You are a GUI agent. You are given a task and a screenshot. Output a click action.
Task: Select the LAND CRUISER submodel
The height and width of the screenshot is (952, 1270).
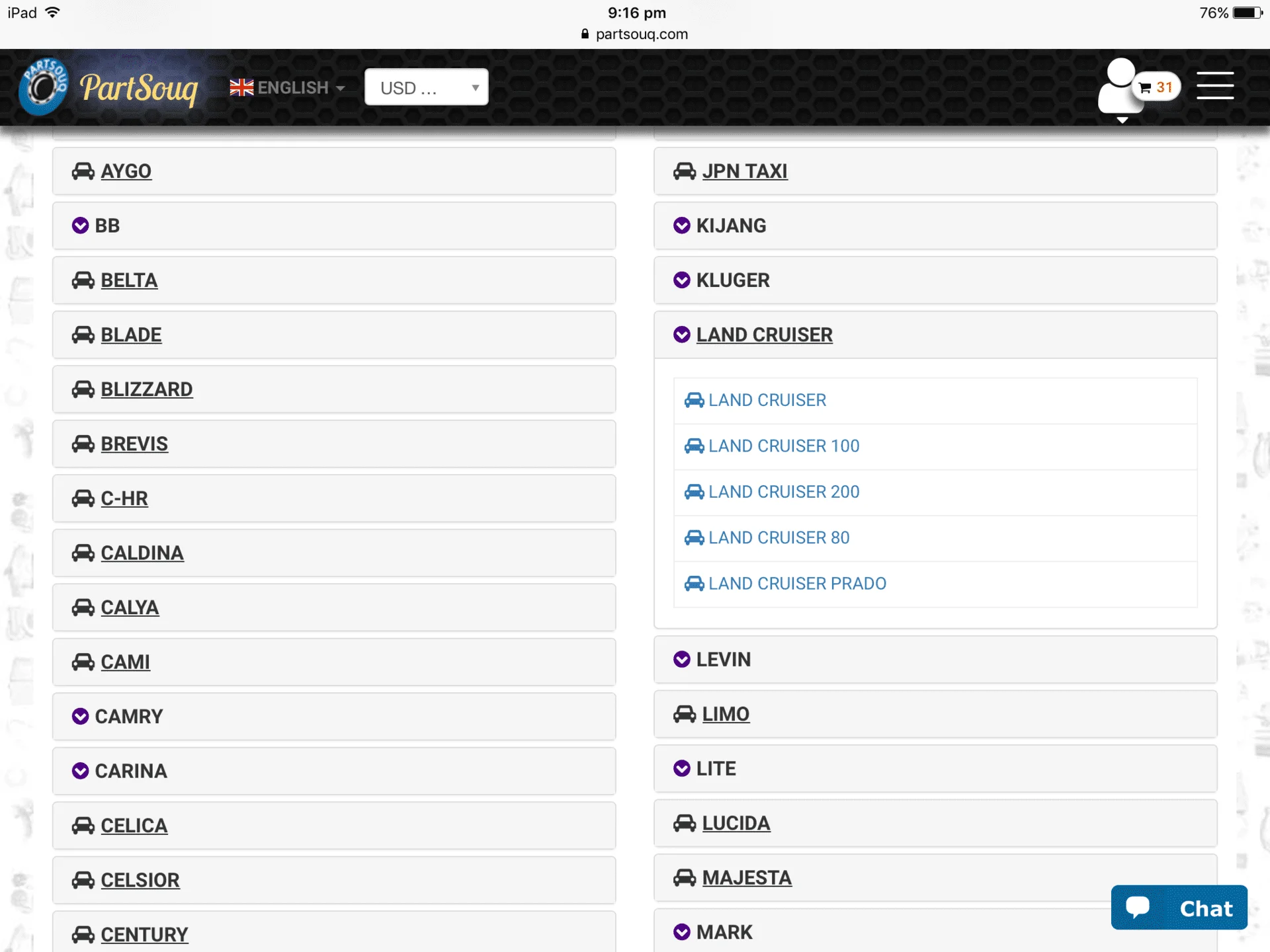767,400
